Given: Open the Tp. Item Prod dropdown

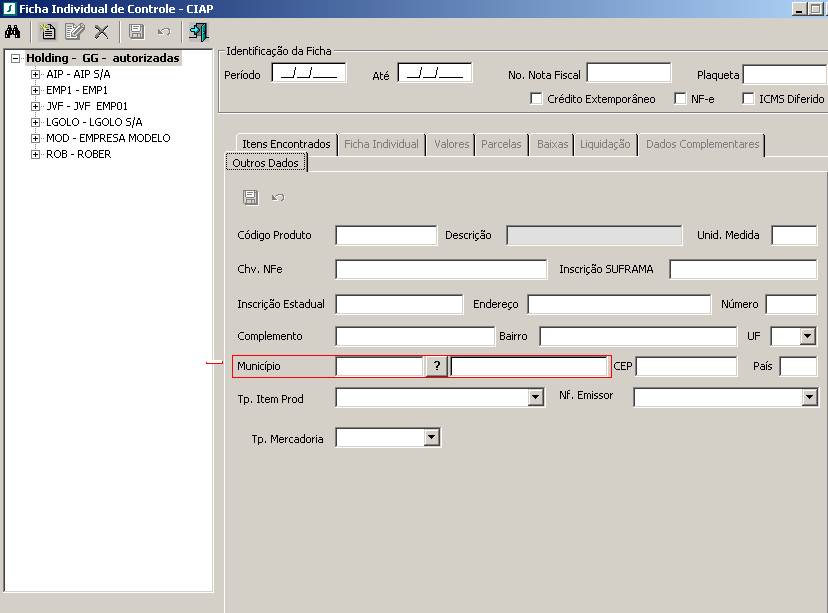Looking at the screenshot, I should tap(534, 398).
